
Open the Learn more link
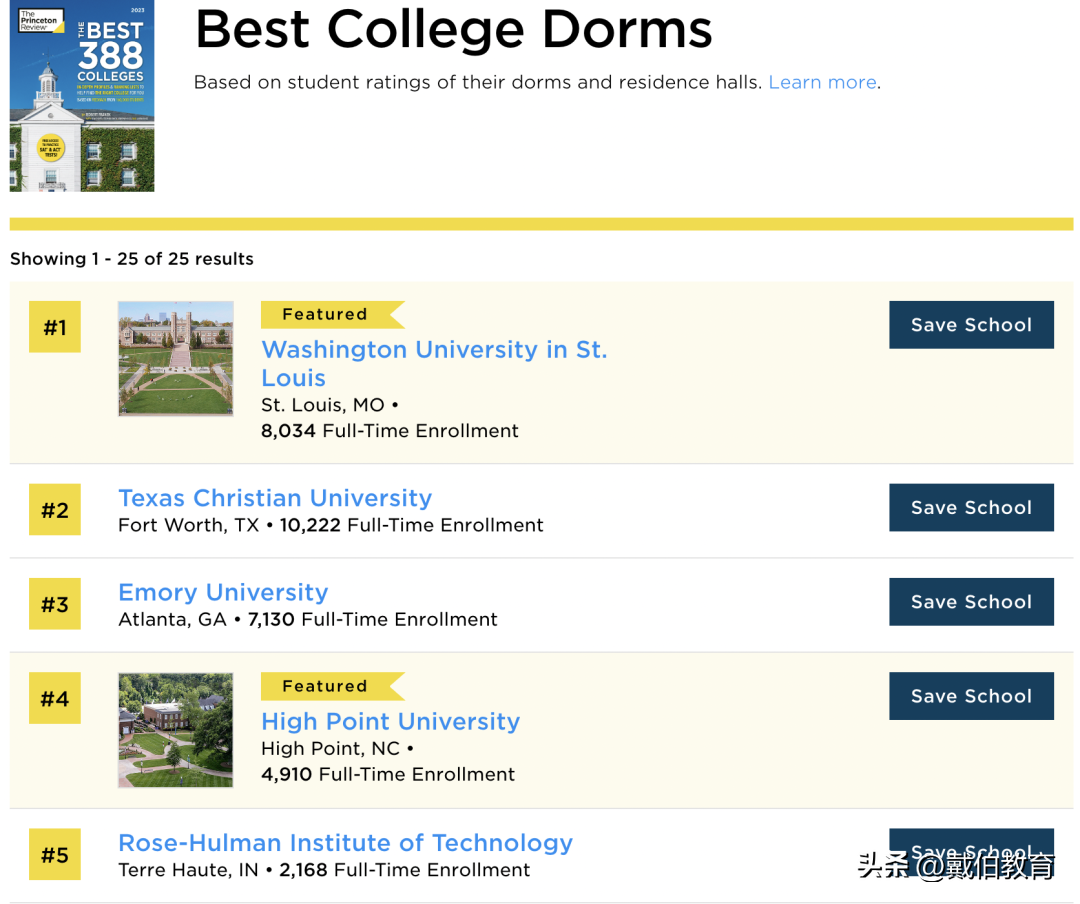pos(822,82)
